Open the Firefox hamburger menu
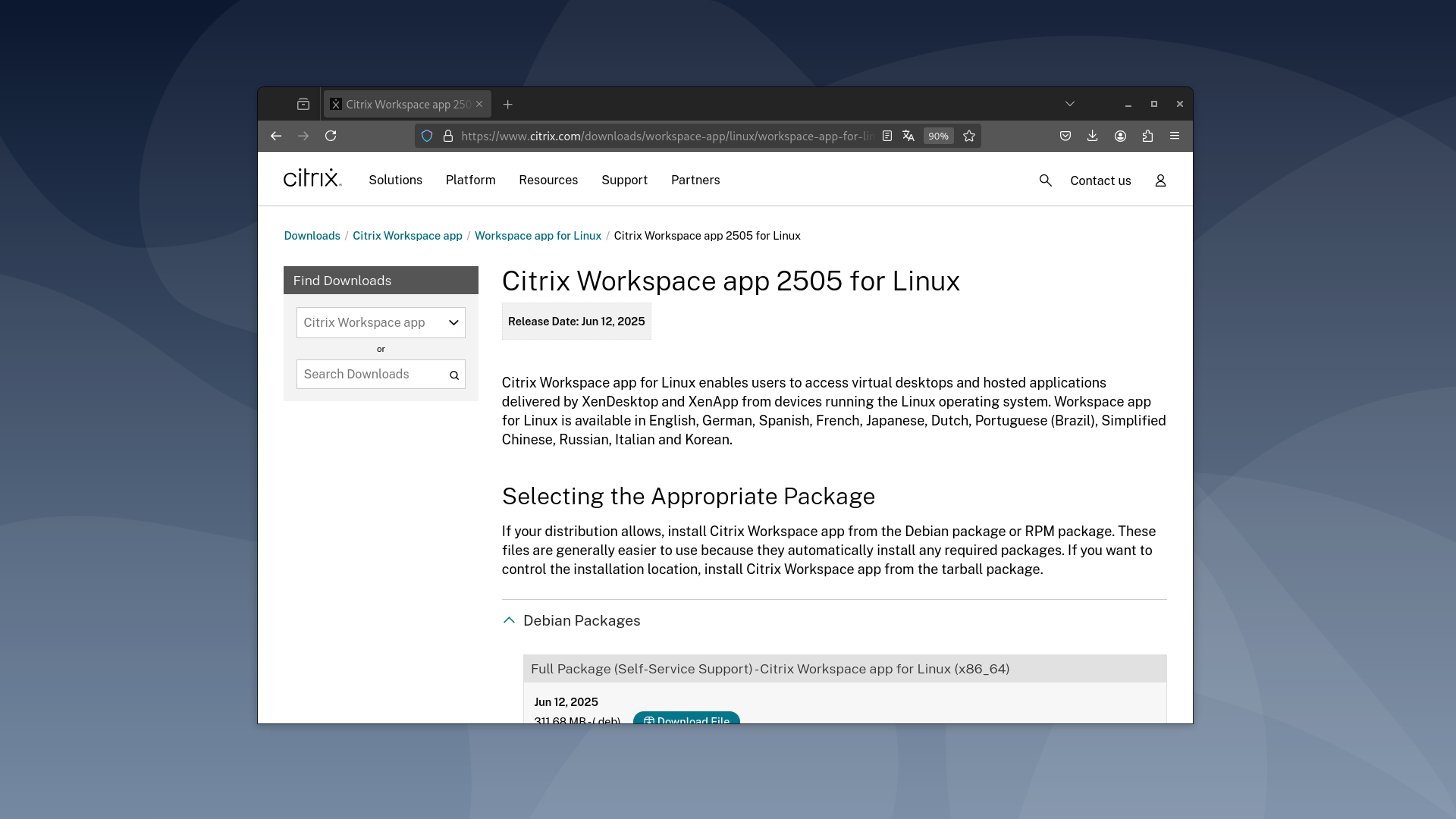Viewport: 1456px width, 819px height. pyautogui.click(x=1175, y=136)
